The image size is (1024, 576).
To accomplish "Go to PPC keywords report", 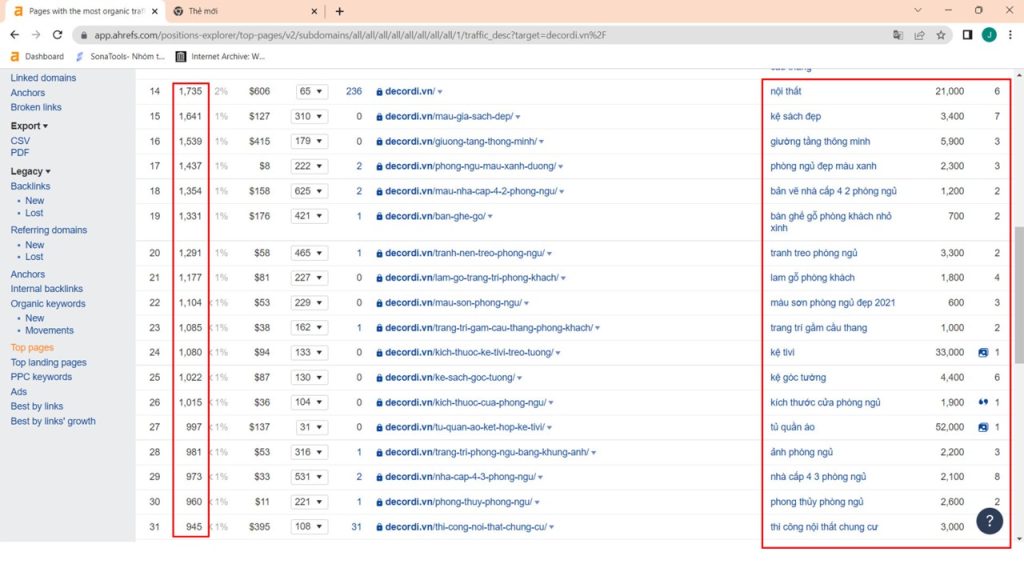I will click(41, 377).
